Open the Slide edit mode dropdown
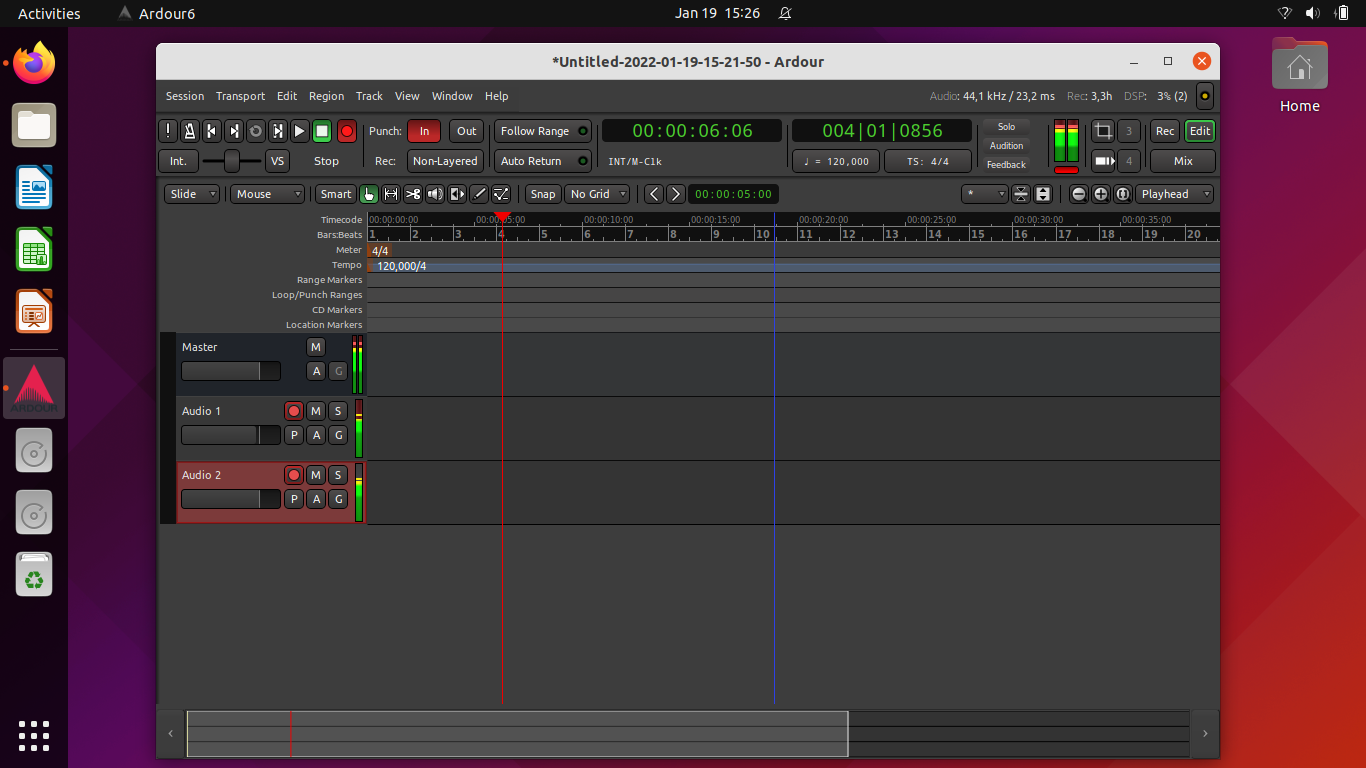This screenshot has height=768, width=1366. [192, 194]
